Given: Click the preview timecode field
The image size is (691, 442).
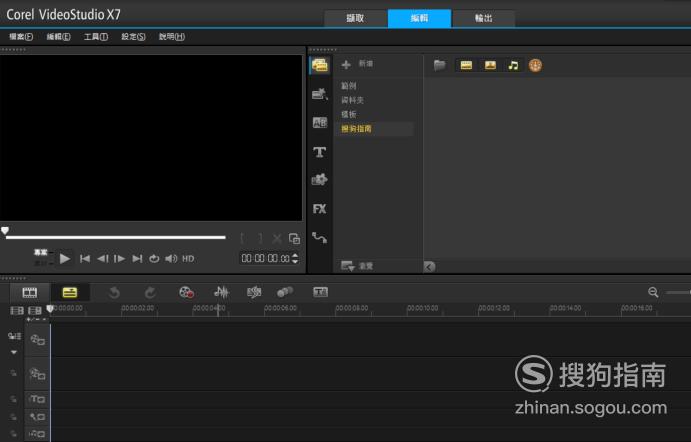Looking at the screenshot, I should pos(265,259).
